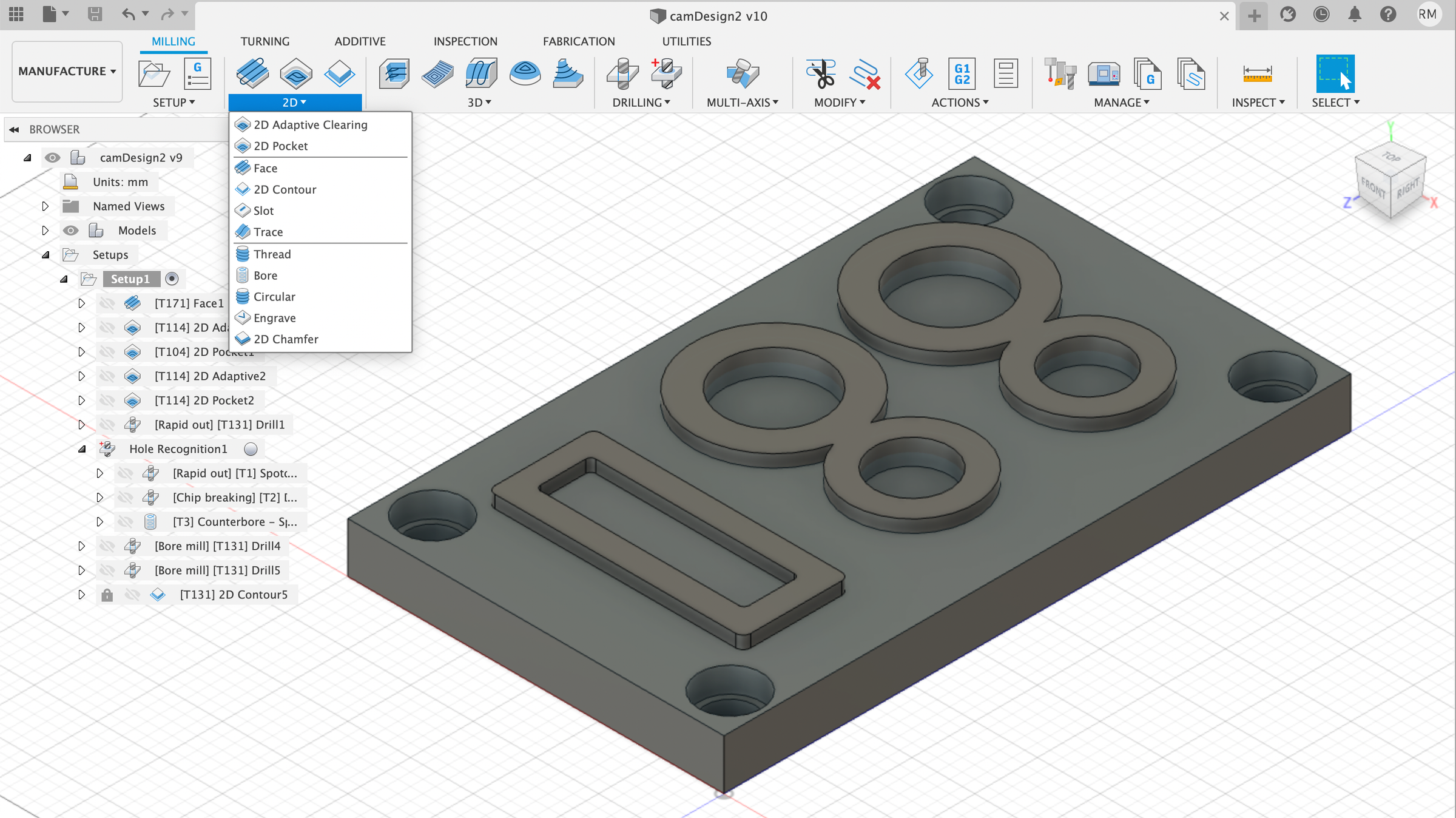Hide the Models folder via its eye icon
This screenshot has height=818, width=1456.
[x=71, y=230]
